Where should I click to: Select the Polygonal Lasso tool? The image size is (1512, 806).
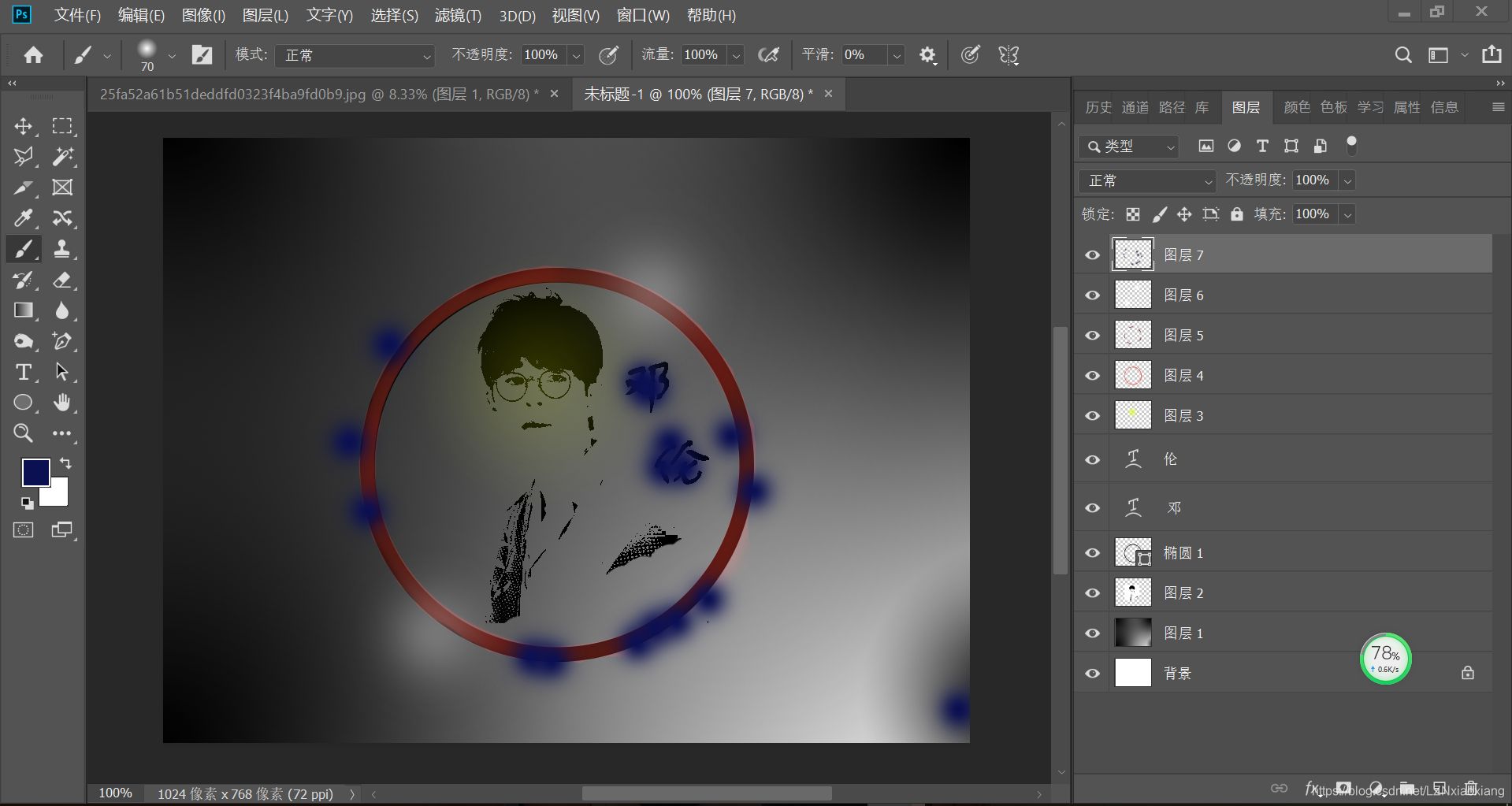pyautogui.click(x=23, y=157)
